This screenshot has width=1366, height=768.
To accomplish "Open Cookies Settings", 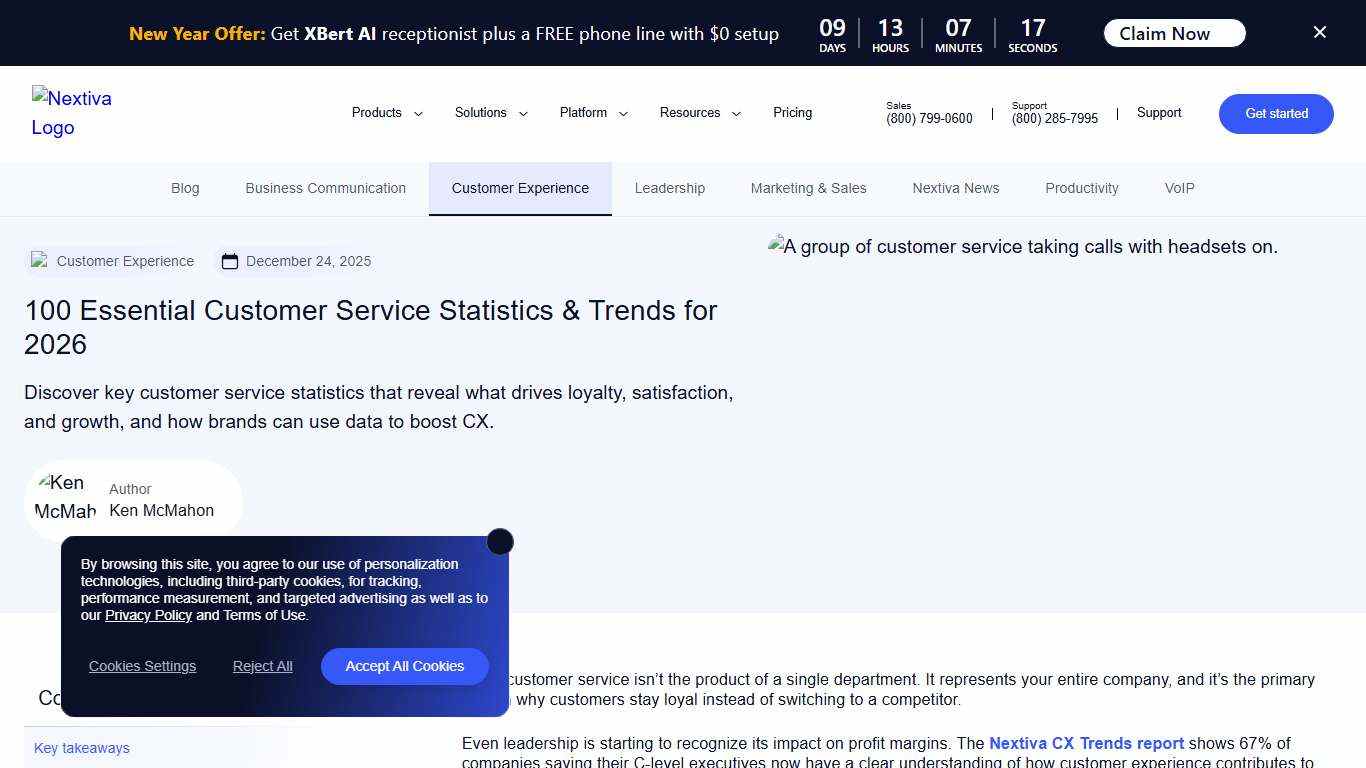I will click(x=142, y=666).
